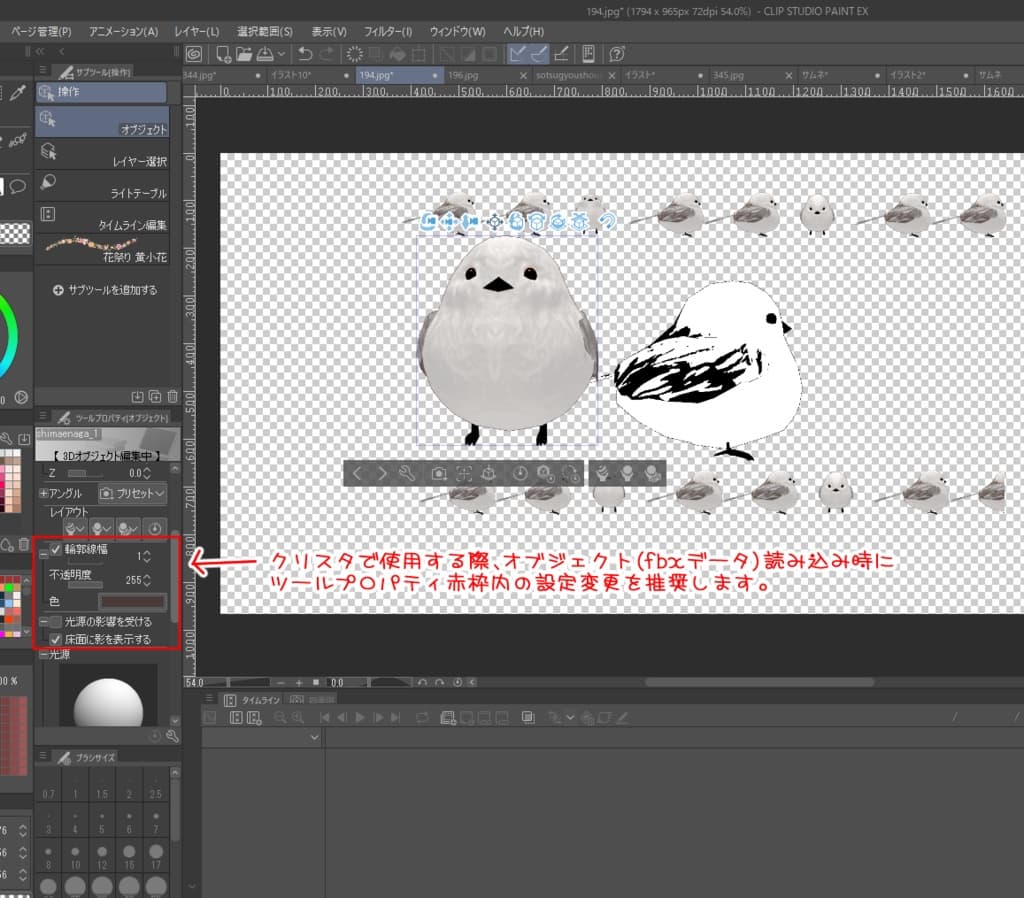The image size is (1024, 898).
Task: Collapse the Light Source (光源) section
Action: coord(44,654)
